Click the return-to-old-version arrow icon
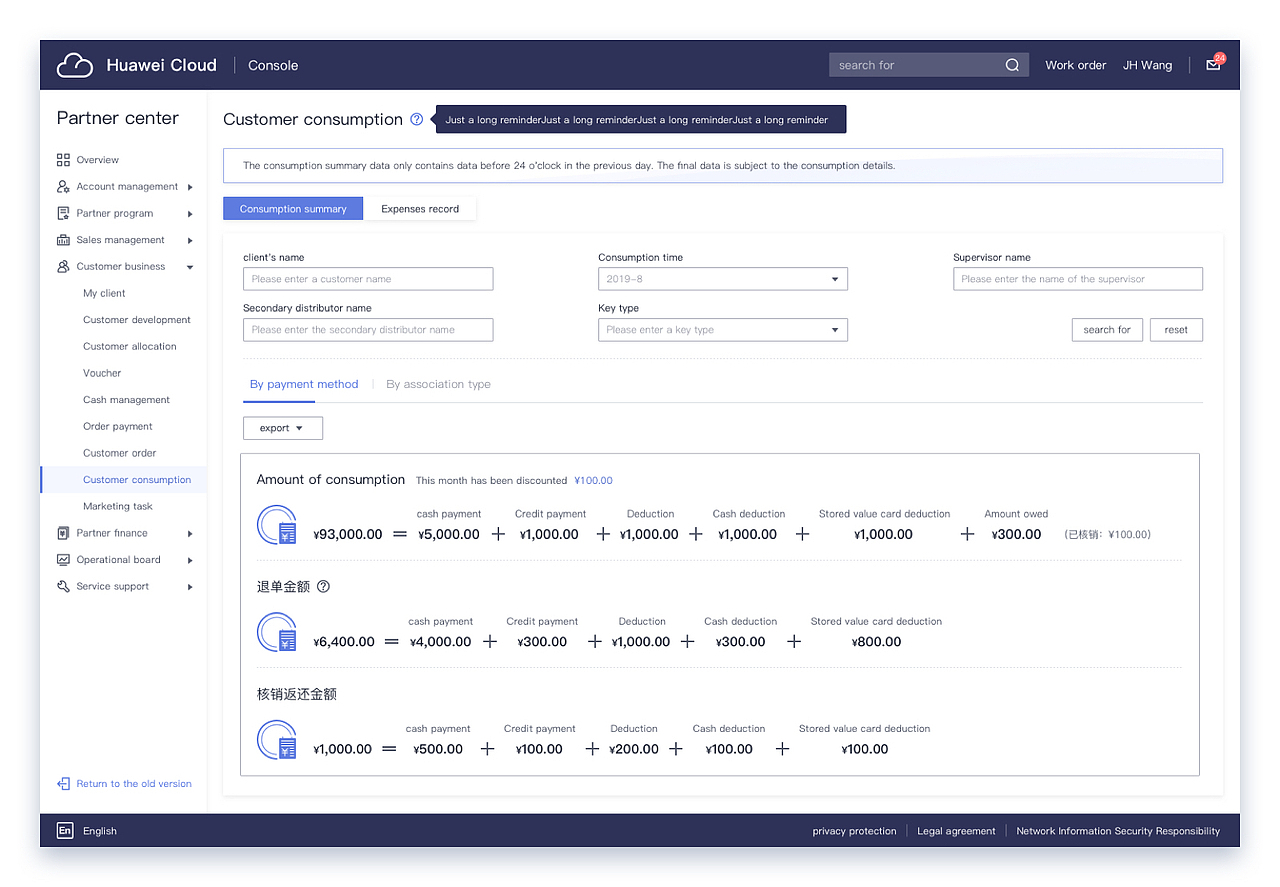 [63, 784]
